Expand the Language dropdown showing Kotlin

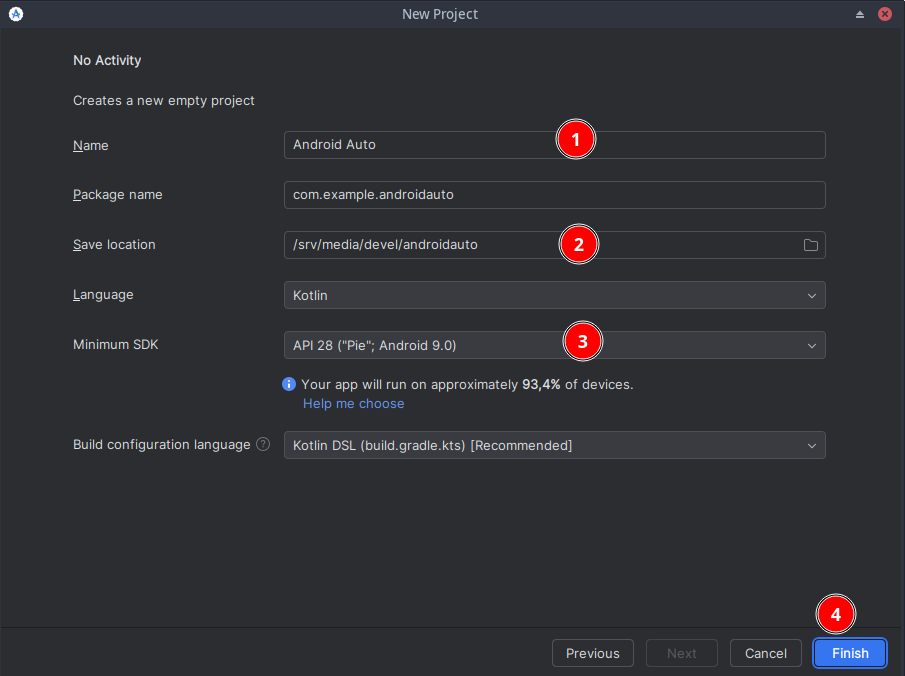pyautogui.click(x=554, y=295)
